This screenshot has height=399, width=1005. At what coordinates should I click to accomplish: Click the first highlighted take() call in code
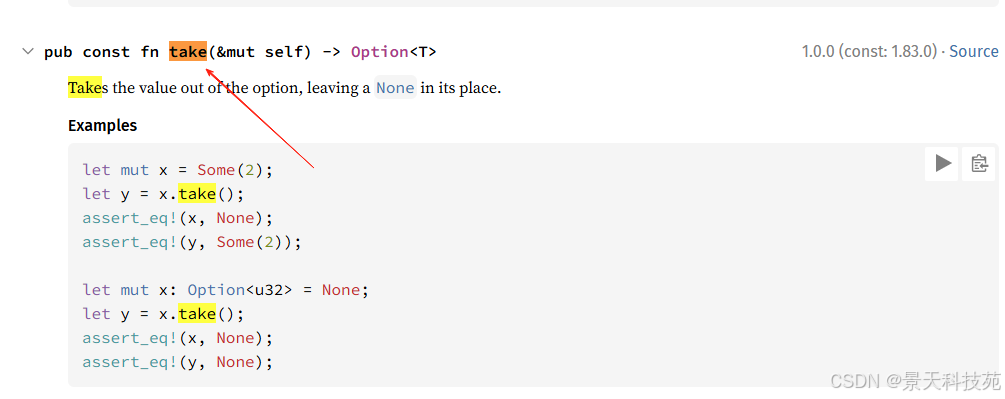click(197, 194)
